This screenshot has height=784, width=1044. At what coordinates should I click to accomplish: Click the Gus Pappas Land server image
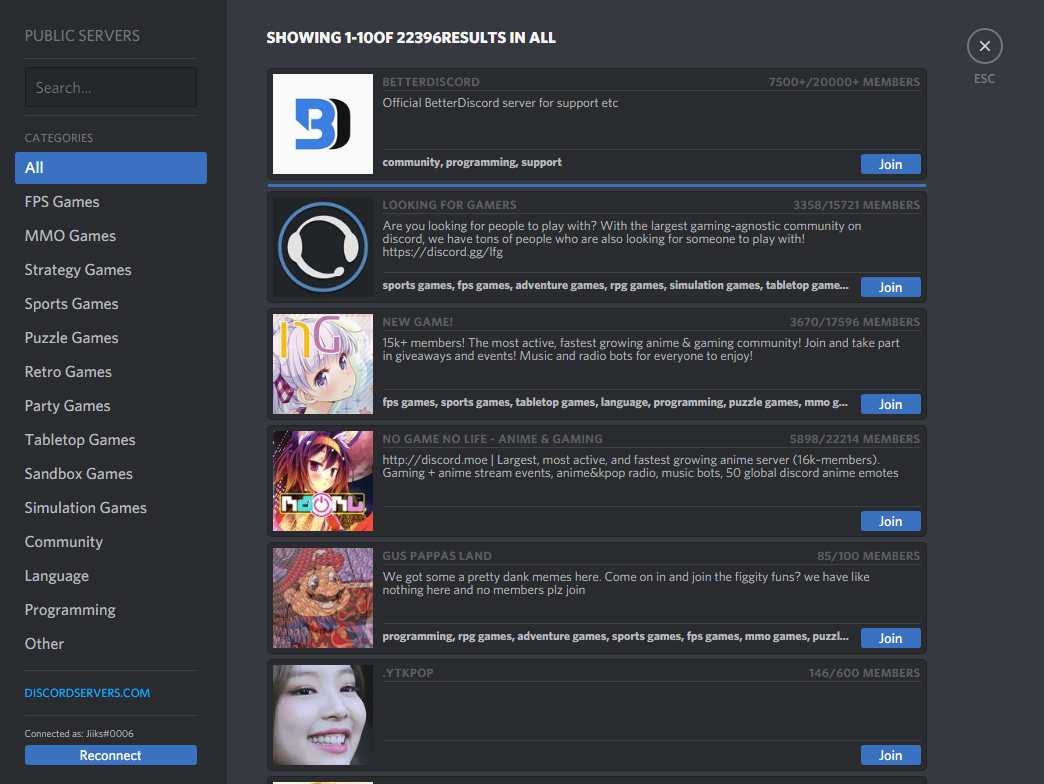pos(323,598)
